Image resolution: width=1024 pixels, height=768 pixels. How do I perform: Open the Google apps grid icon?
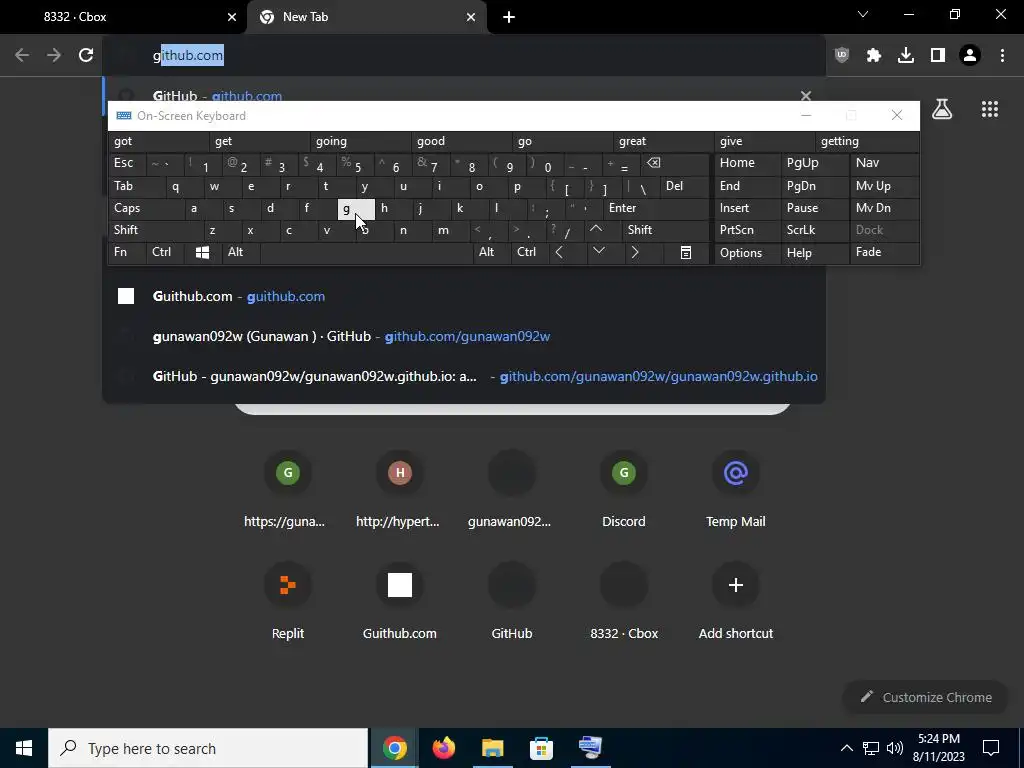coord(990,109)
